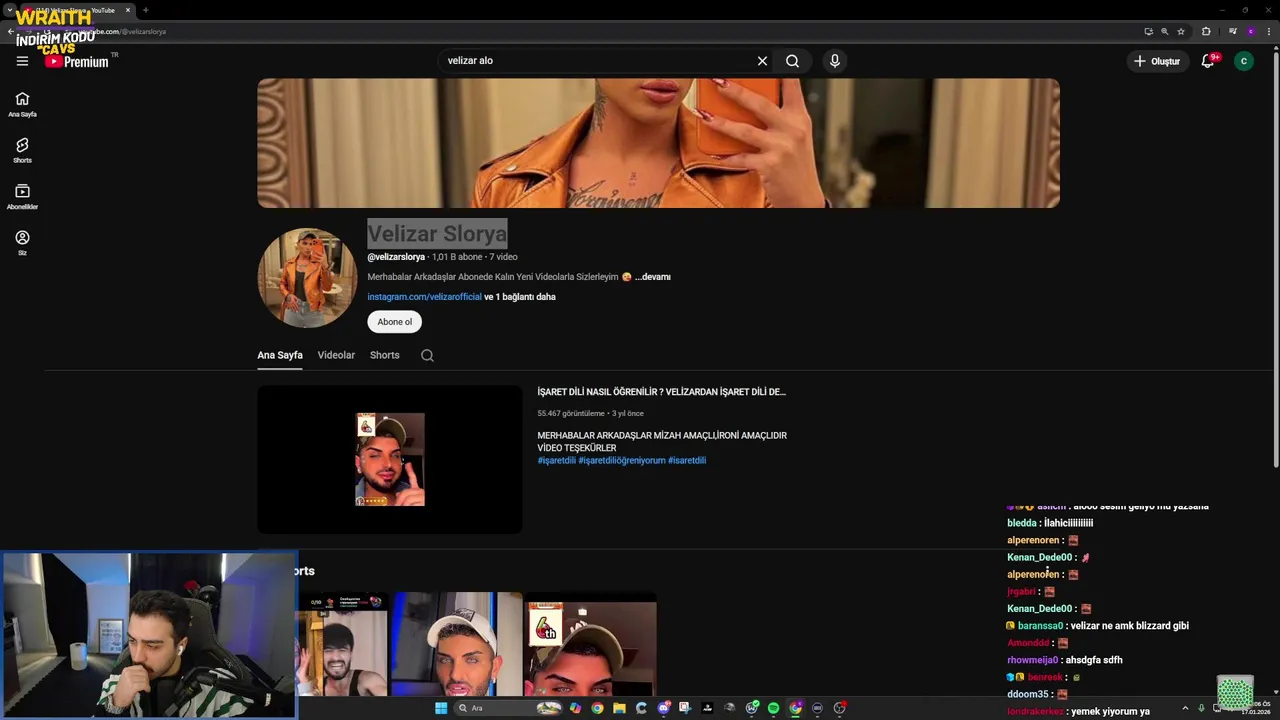The image size is (1280, 720).
Task: Open the İŞARET DİLİ NASIL ÖĞRENİLİR video title
Action: (x=661, y=392)
